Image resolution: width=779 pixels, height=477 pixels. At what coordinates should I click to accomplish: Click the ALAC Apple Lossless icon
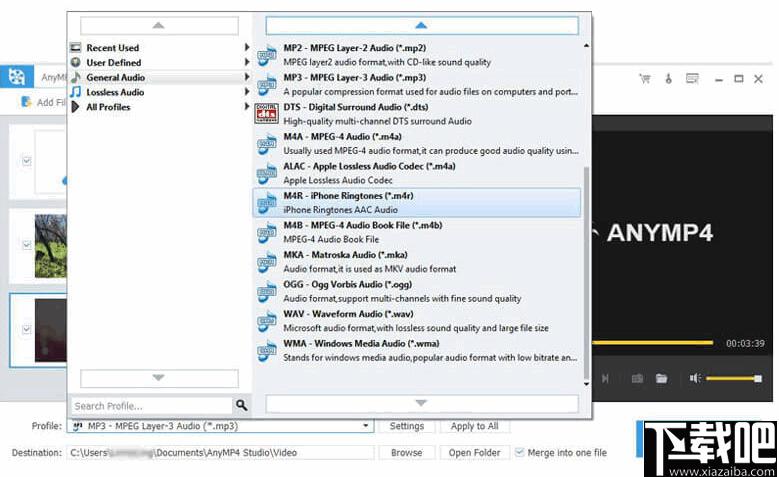tap(266, 173)
